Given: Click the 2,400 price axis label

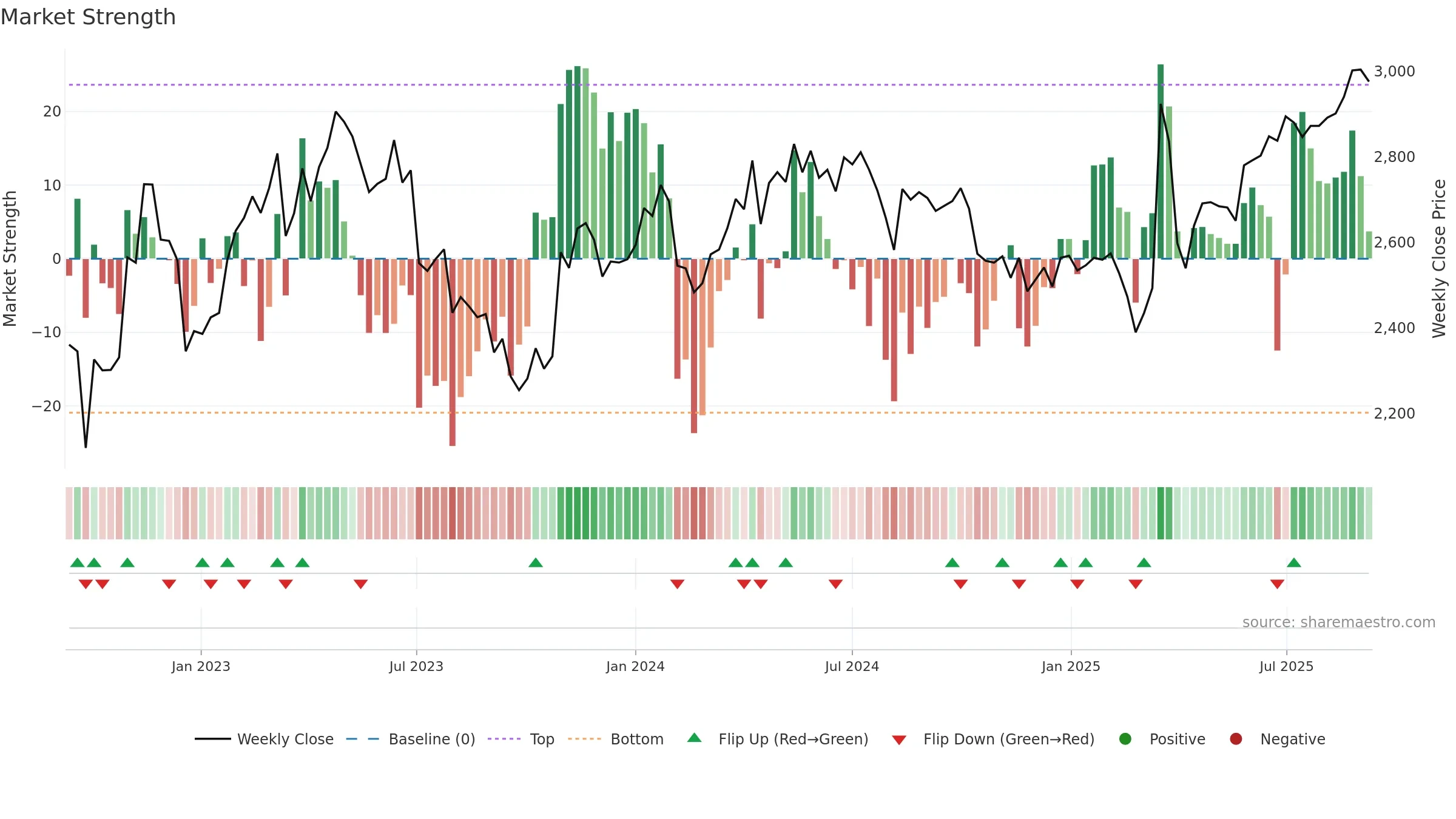Looking at the screenshot, I should coord(1394,328).
